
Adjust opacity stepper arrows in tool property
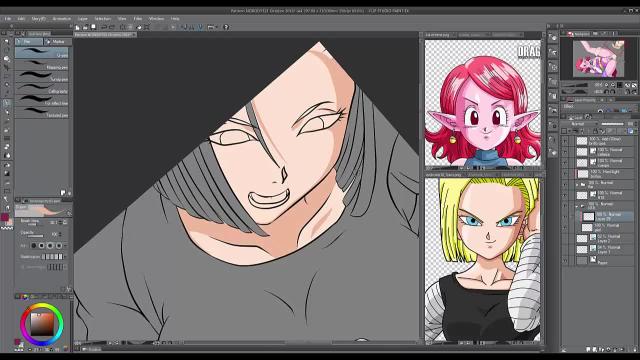click(61, 234)
